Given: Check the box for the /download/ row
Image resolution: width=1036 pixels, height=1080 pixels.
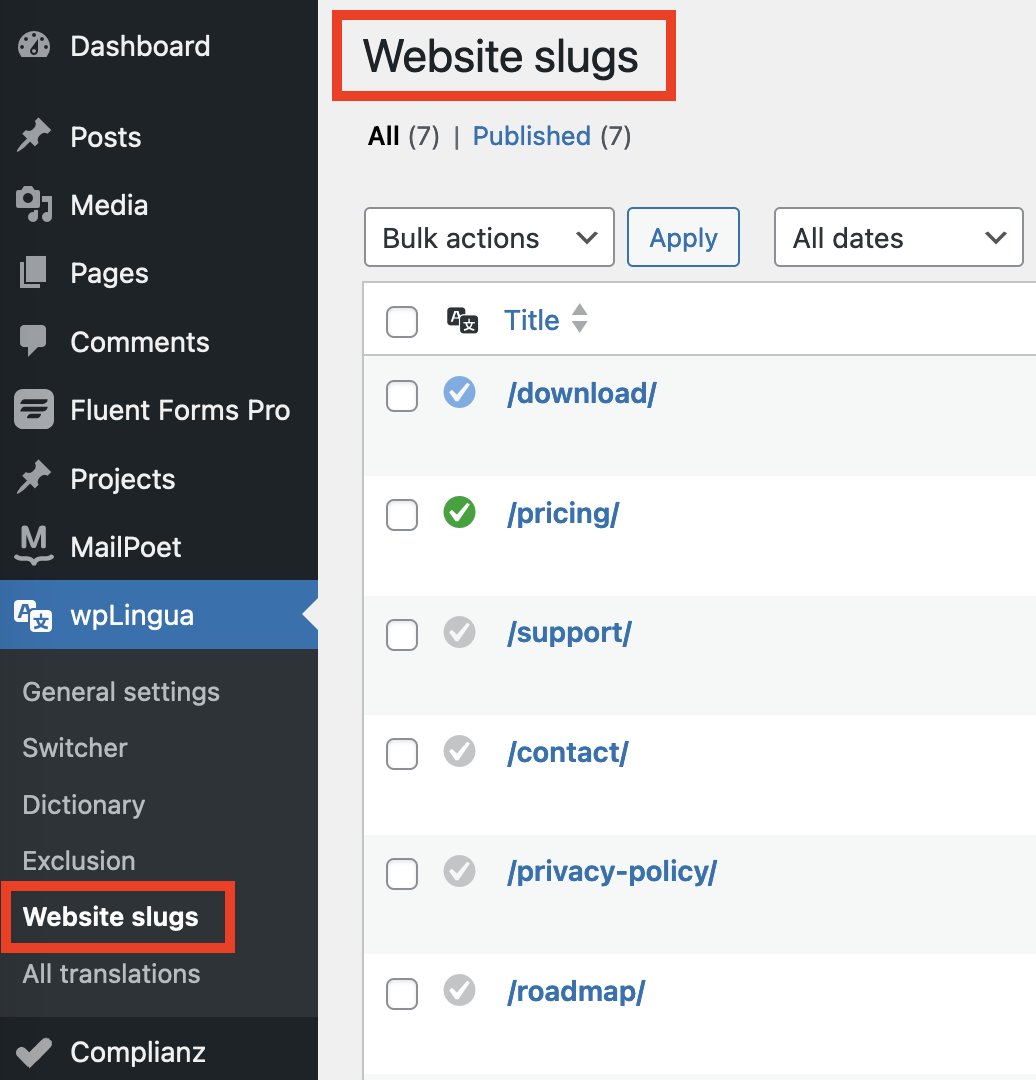Looking at the screenshot, I should point(402,395).
